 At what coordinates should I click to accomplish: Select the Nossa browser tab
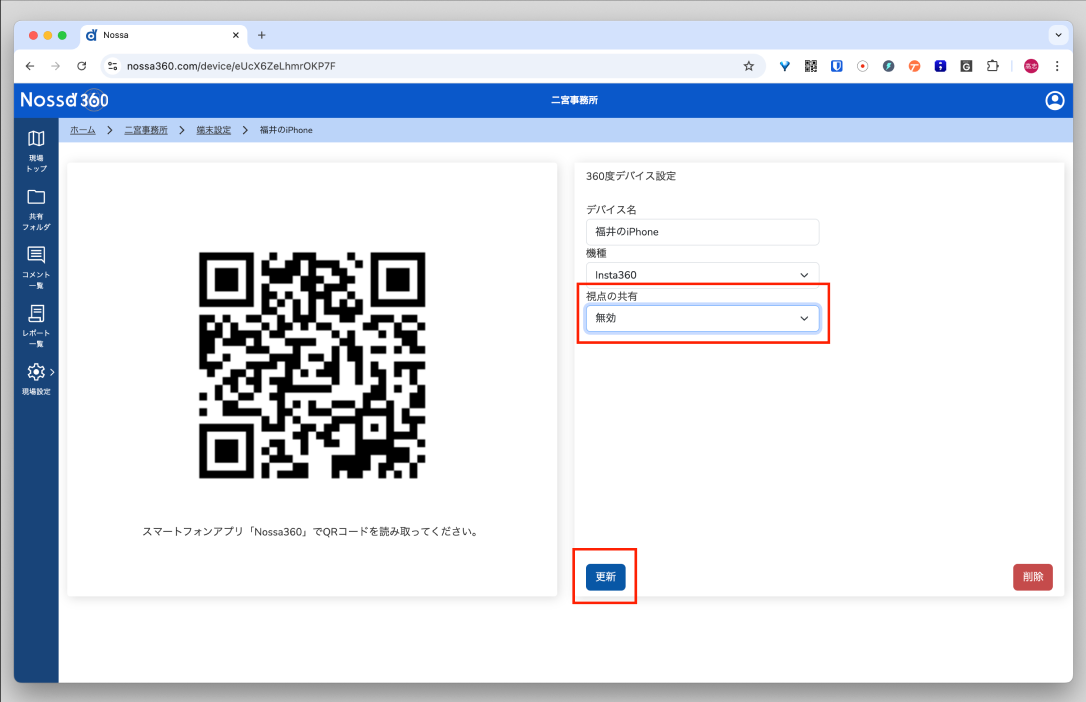[163, 35]
